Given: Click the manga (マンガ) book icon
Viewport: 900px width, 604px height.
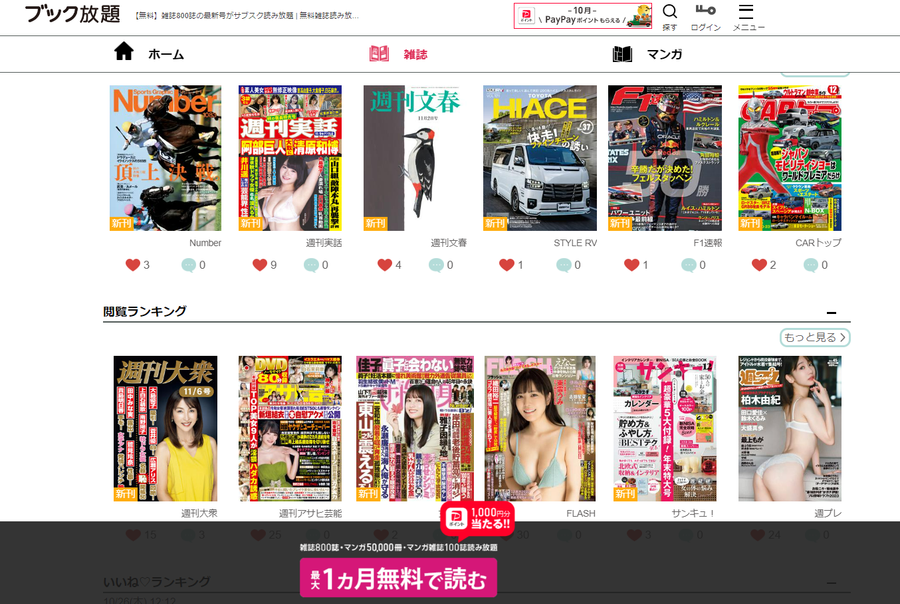Looking at the screenshot, I should point(622,54).
